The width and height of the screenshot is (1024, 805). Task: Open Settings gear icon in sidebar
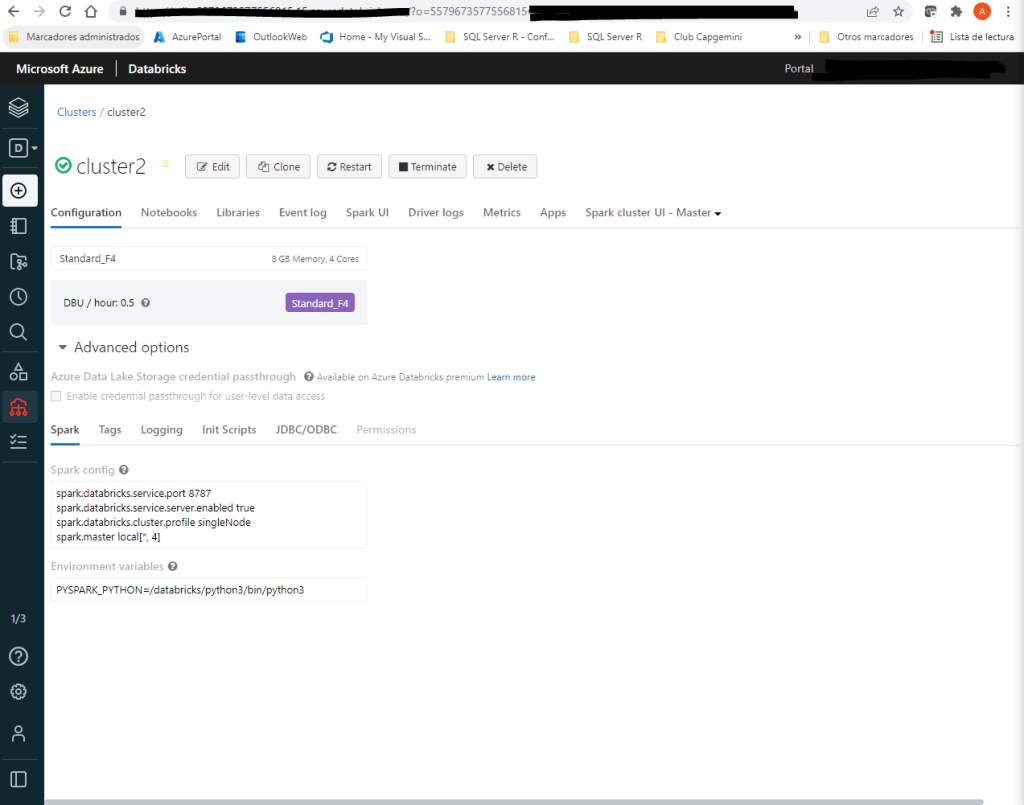click(x=19, y=692)
